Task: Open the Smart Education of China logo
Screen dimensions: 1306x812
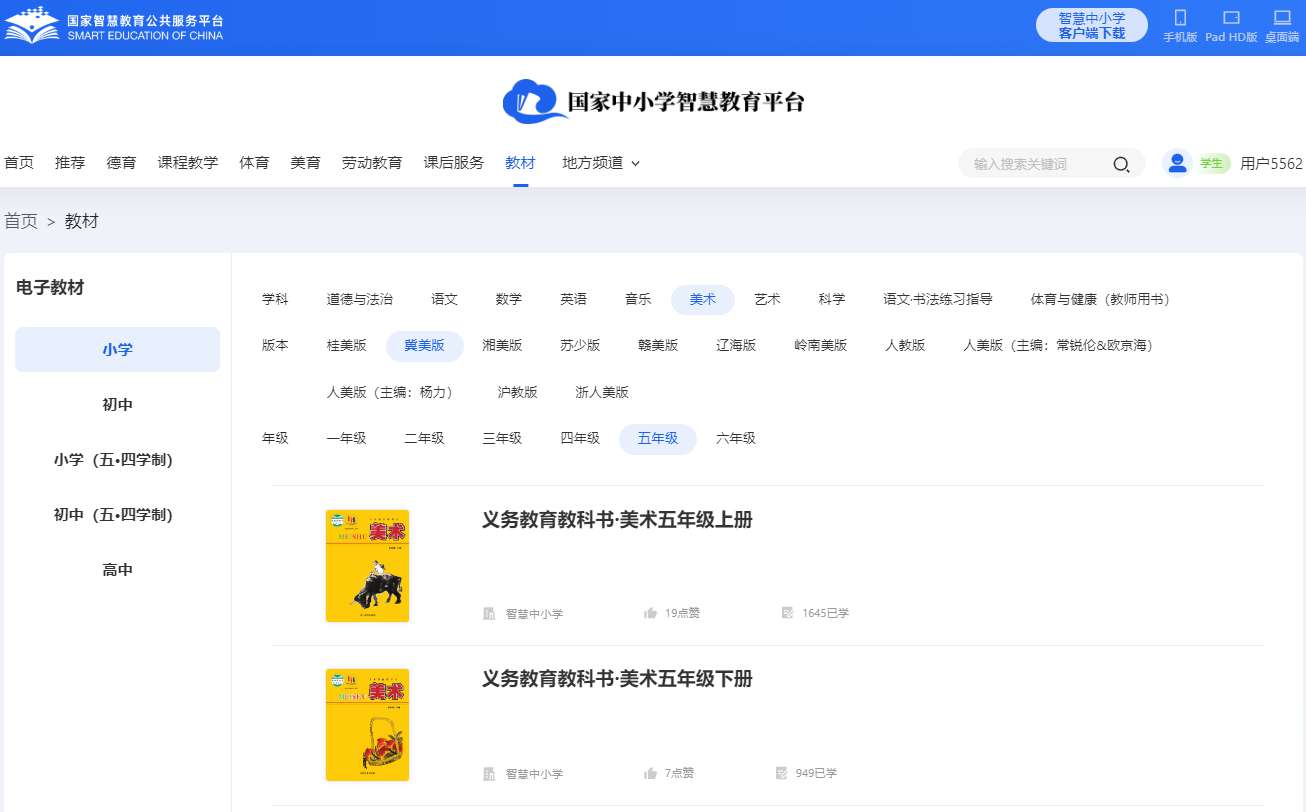Action: [115, 27]
